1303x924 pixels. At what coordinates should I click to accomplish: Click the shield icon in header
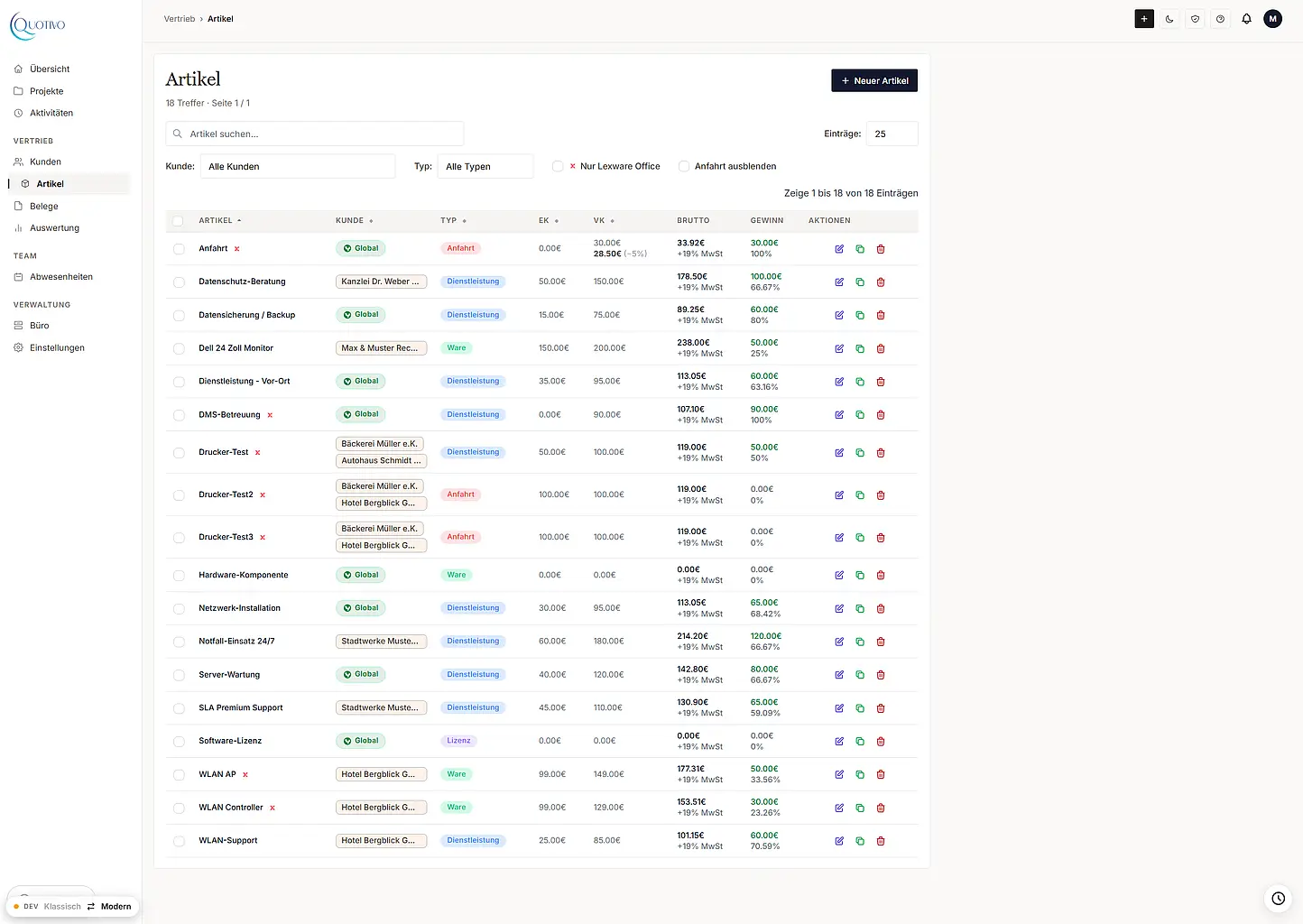1195,19
